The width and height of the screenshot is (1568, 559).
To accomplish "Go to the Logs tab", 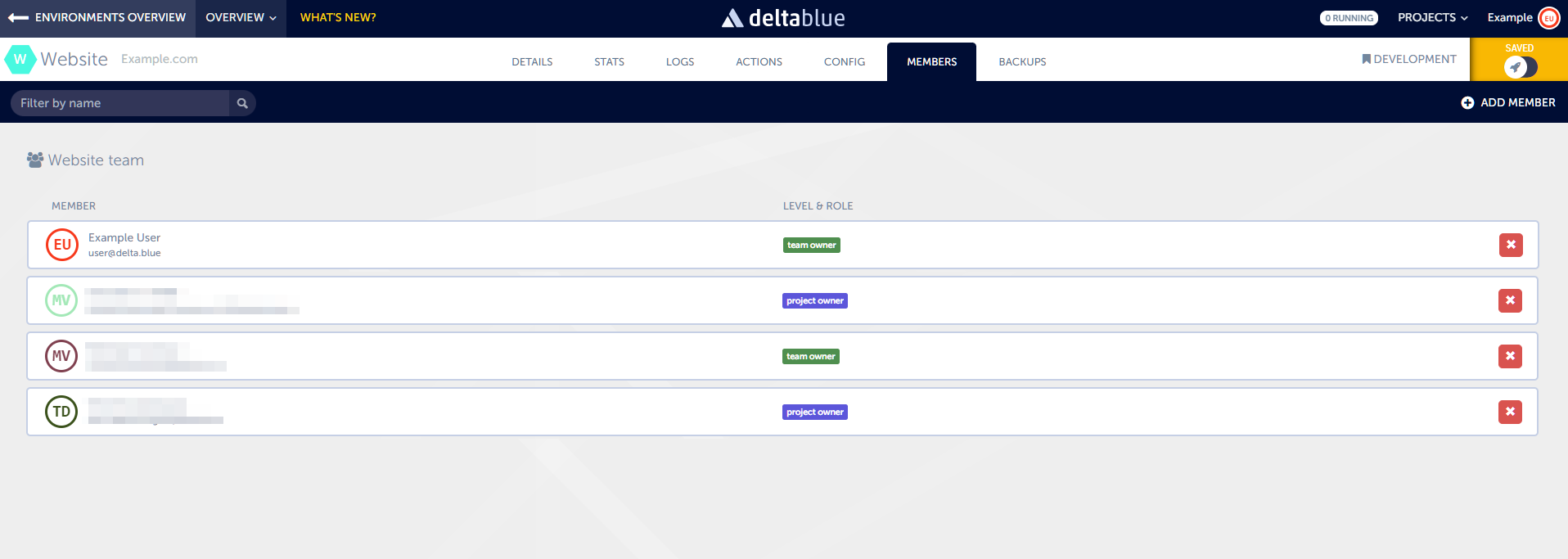I will pyautogui.click(x=679, y=62).
